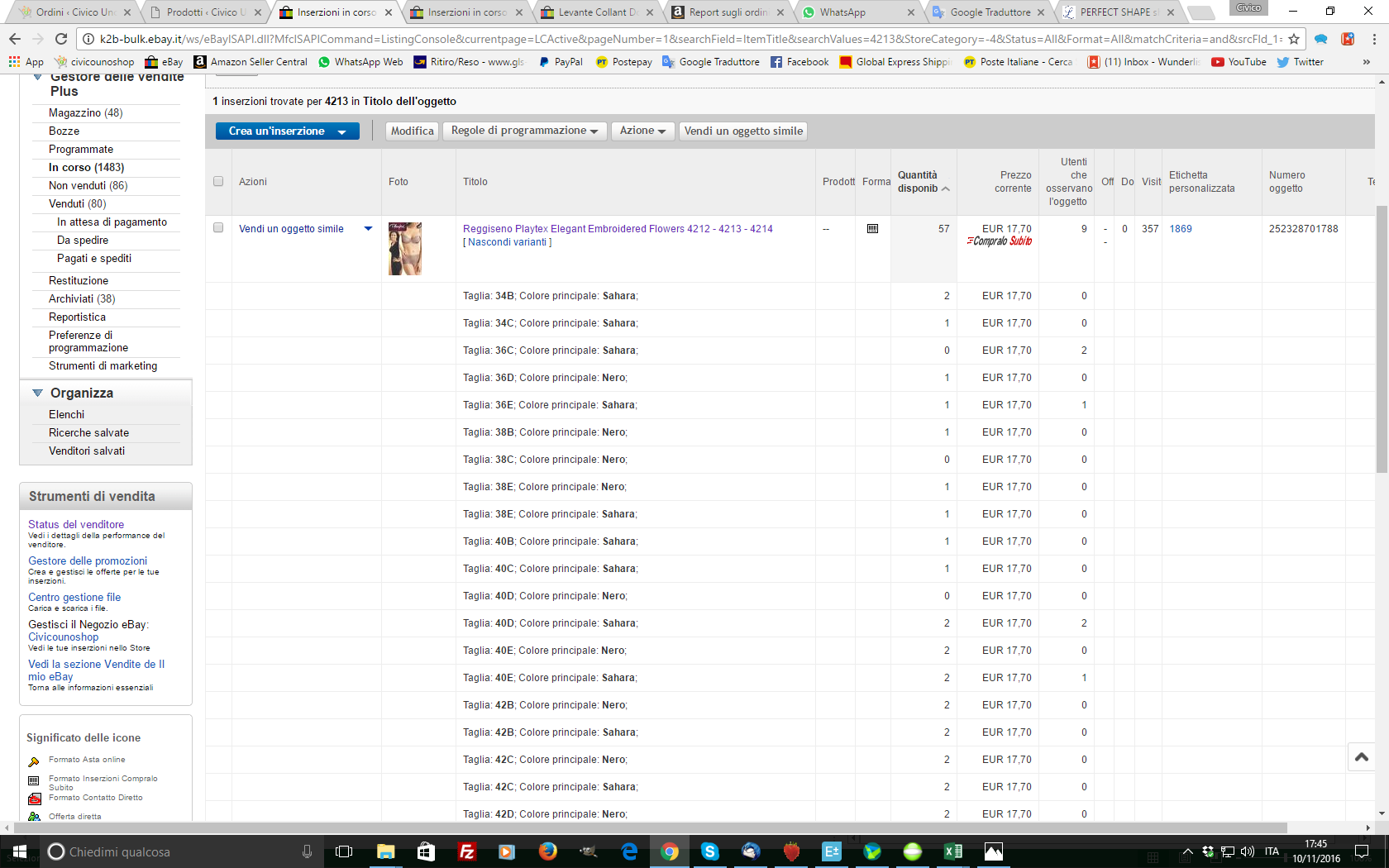The height and width of the screenshot is (868, 1389).
Task: Open the Crea un'inserzione dropdown
Action: click(x=288, y=131)
